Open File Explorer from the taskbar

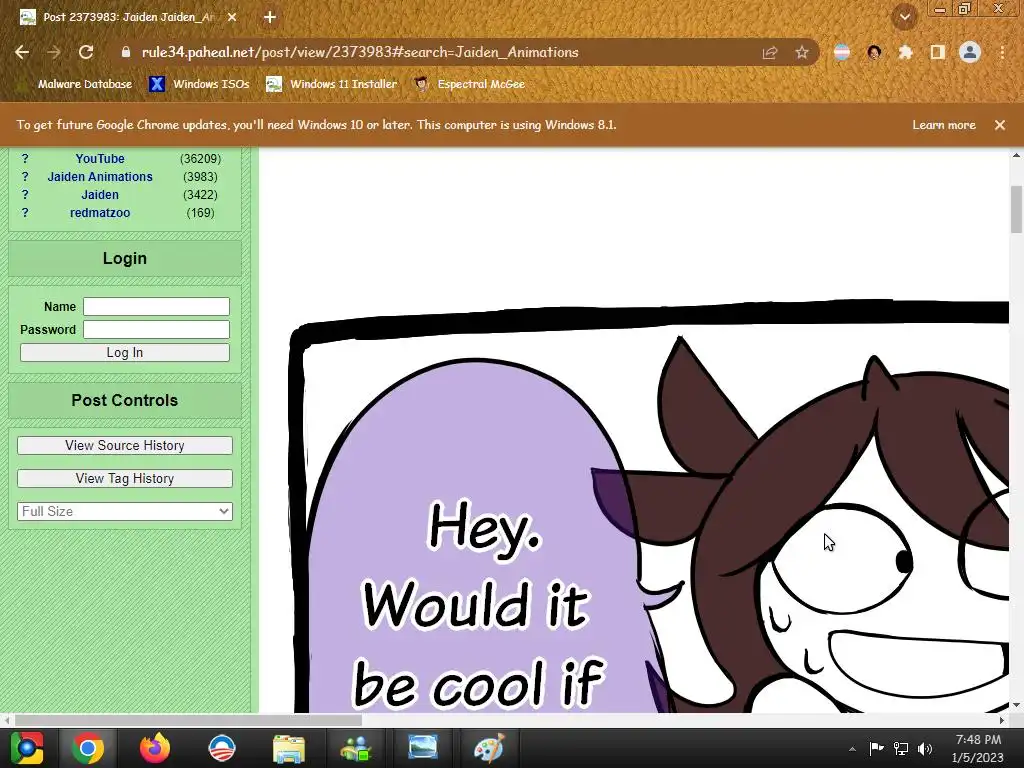click(x=289, y=748)
